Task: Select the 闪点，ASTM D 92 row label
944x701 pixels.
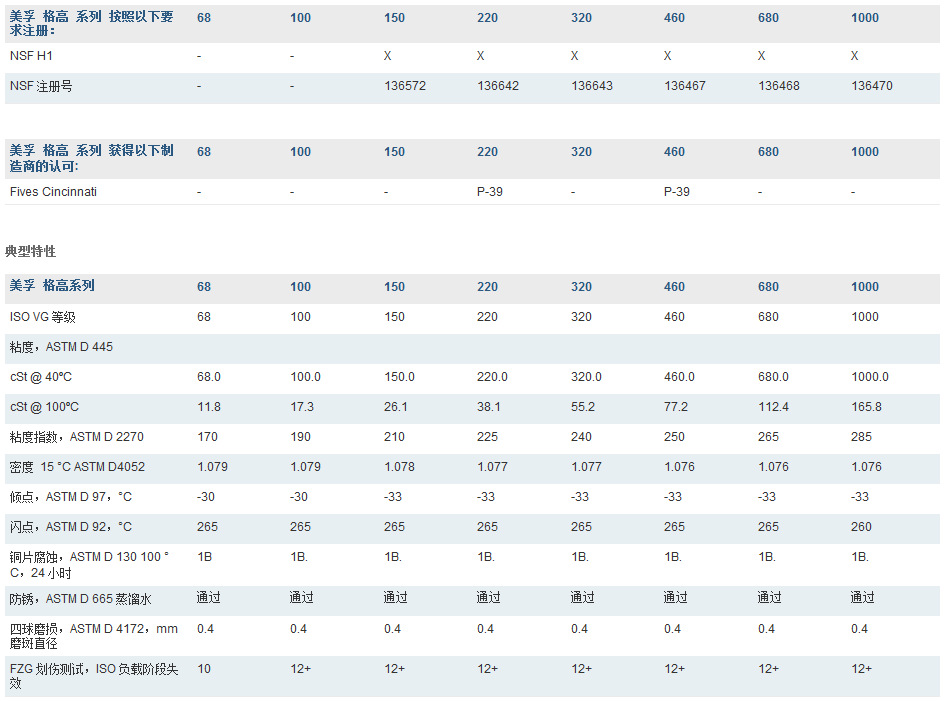Action: (70, 528)
